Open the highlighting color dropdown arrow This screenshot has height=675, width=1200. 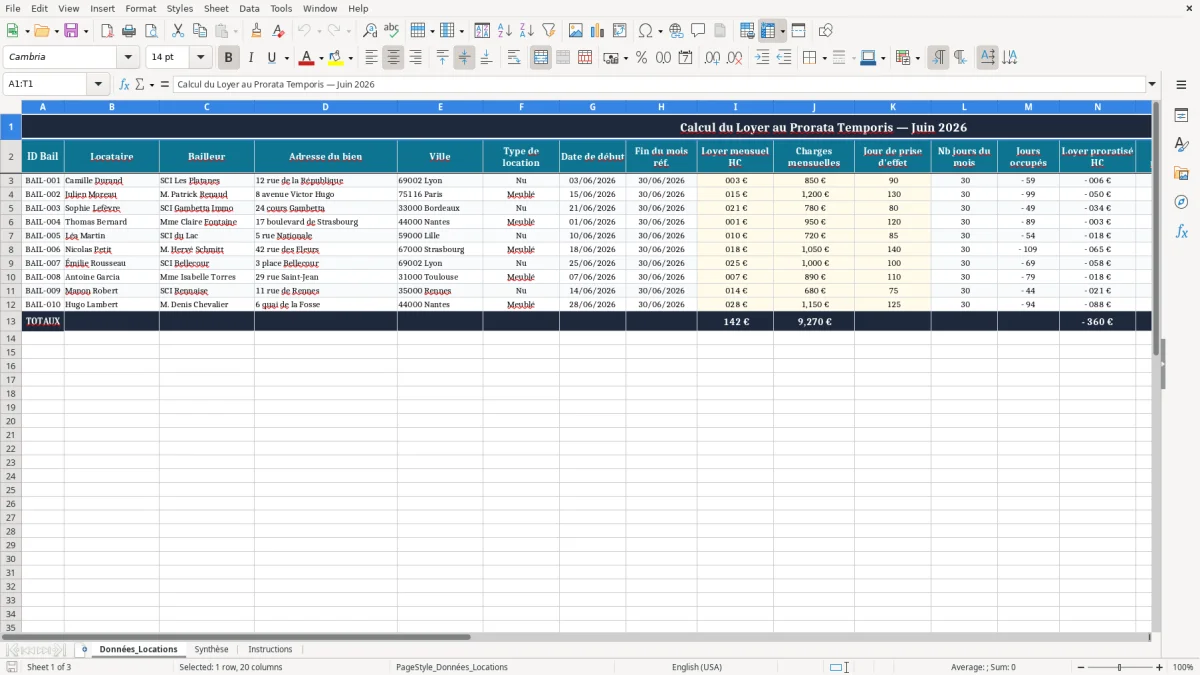tap(350, 58)
